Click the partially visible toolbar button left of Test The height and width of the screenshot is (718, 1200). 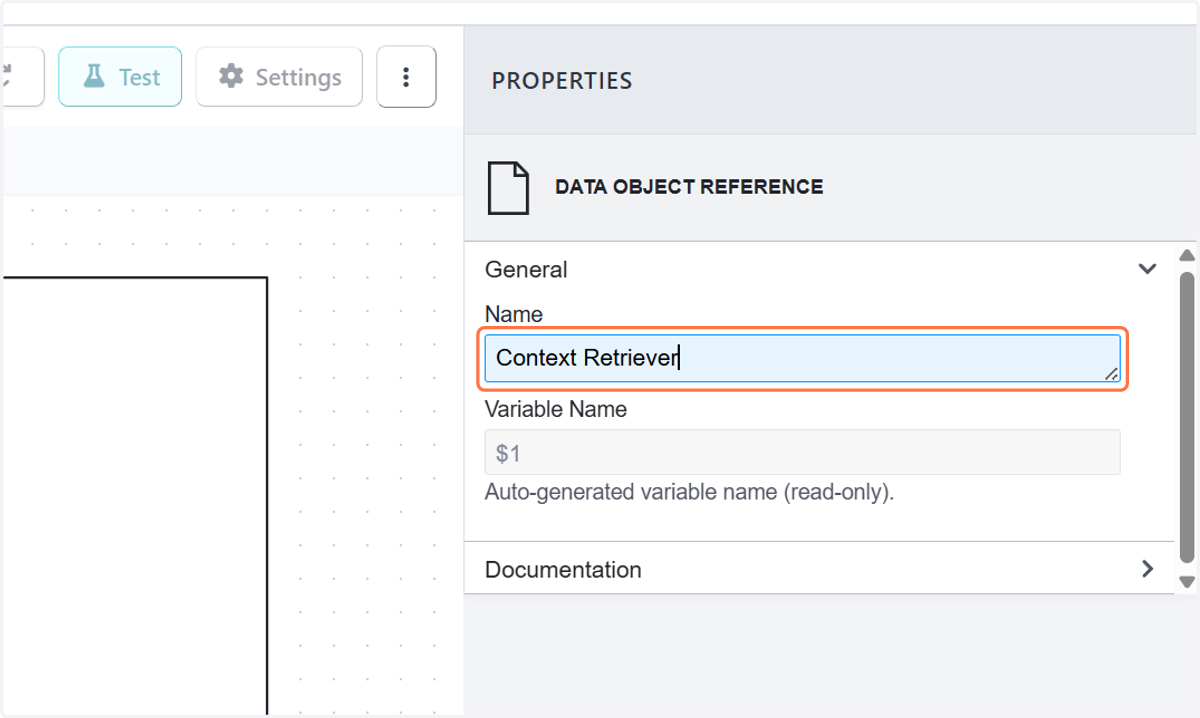tap(22, 77)
